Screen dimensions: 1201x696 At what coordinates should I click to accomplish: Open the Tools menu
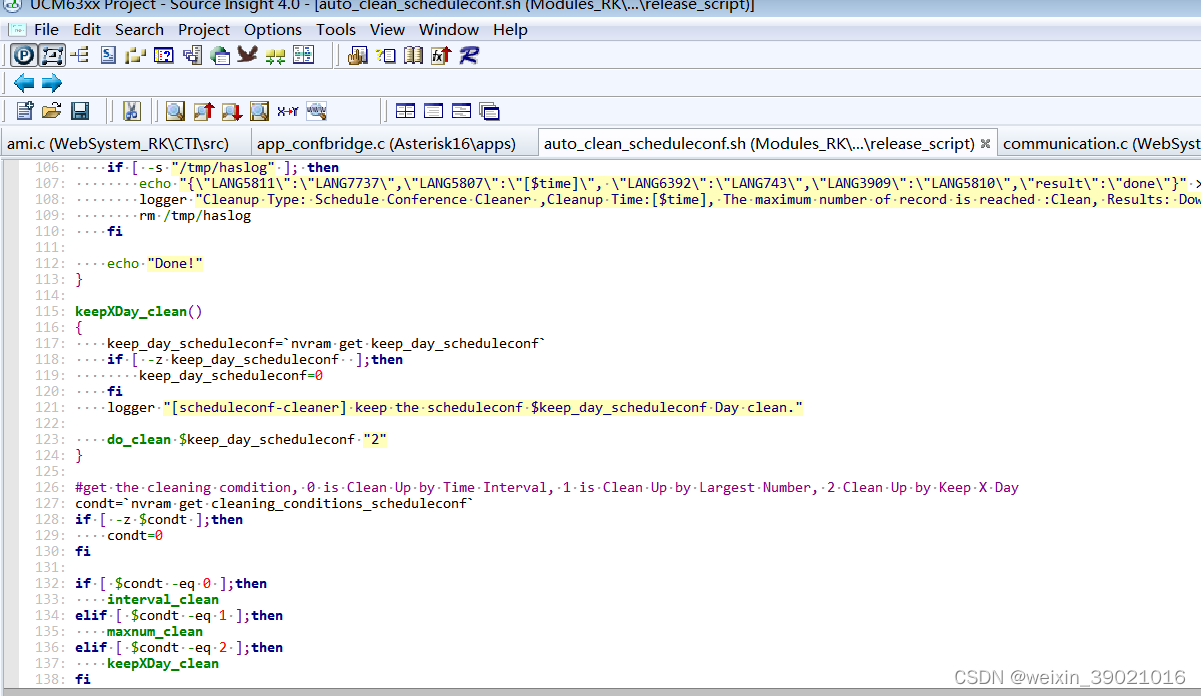335,29
